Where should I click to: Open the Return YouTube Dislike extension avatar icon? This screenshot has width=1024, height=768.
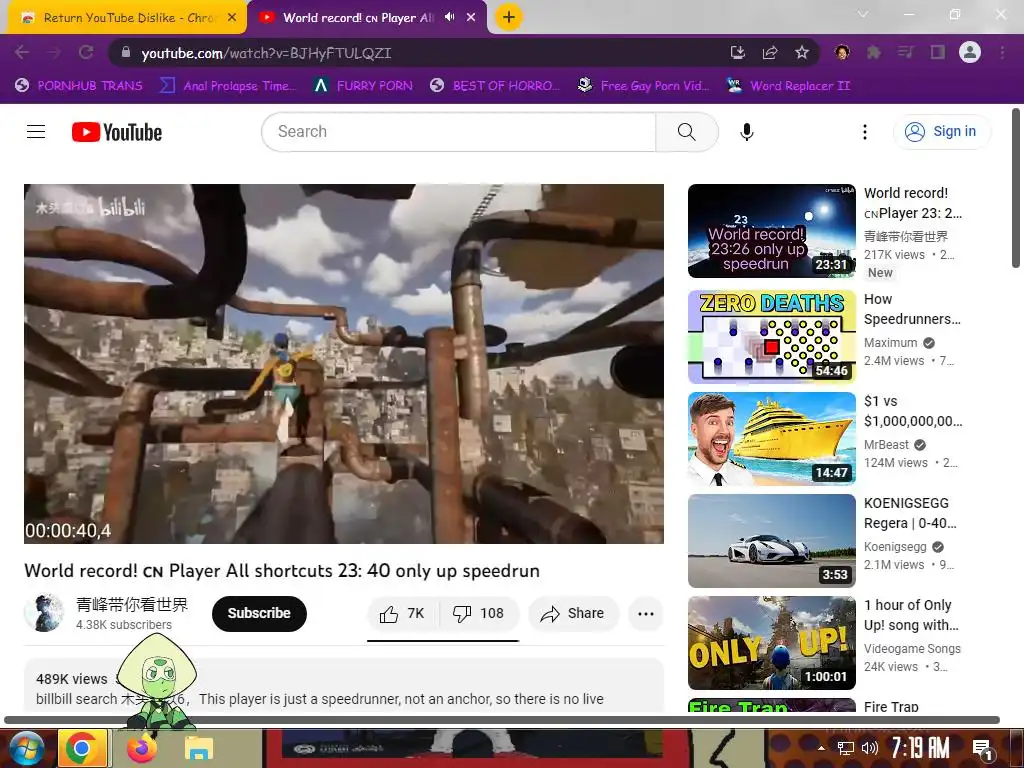pos(842,52)
